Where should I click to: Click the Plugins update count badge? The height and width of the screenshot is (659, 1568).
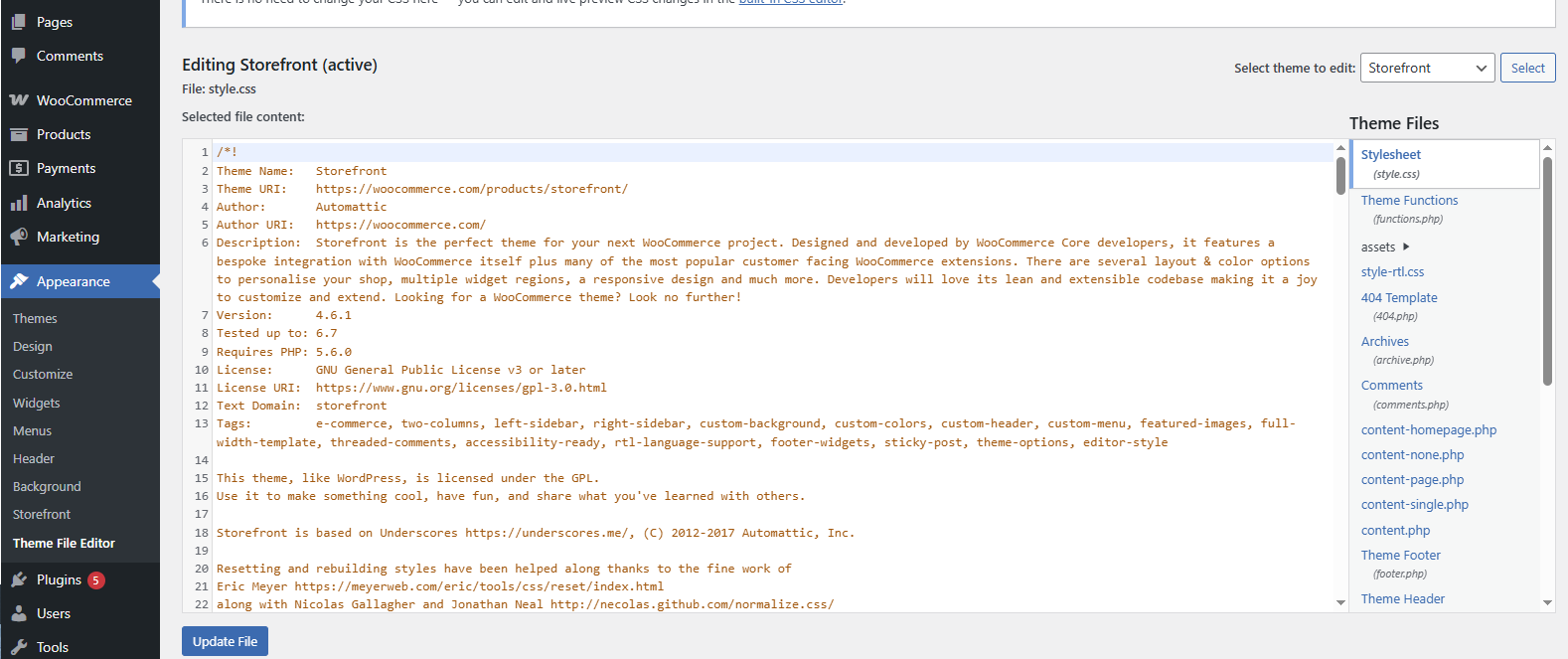tap(96, 579)
